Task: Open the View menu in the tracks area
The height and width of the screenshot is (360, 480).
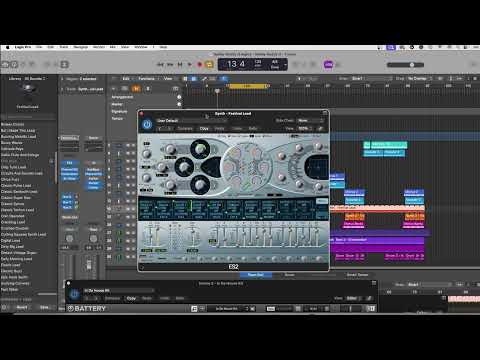Action: (168, 79)
